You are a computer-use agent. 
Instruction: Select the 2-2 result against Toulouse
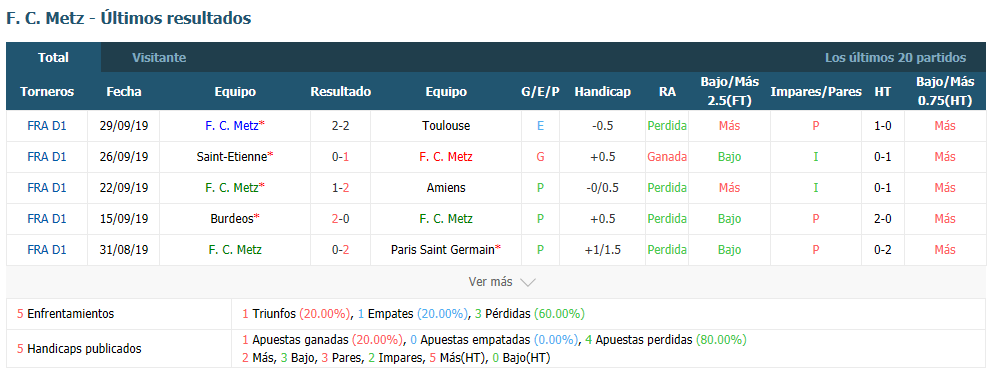click(341, 126)
